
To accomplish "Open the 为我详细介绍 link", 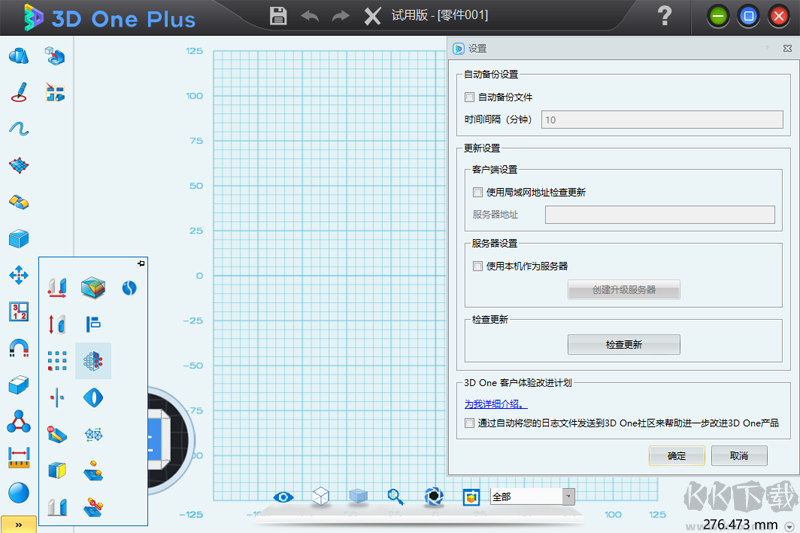I will pyautogui.click(x=495, y=404).
